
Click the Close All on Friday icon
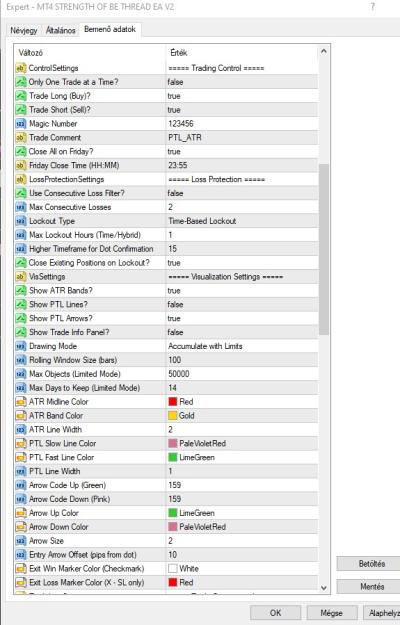coord(21,151)
